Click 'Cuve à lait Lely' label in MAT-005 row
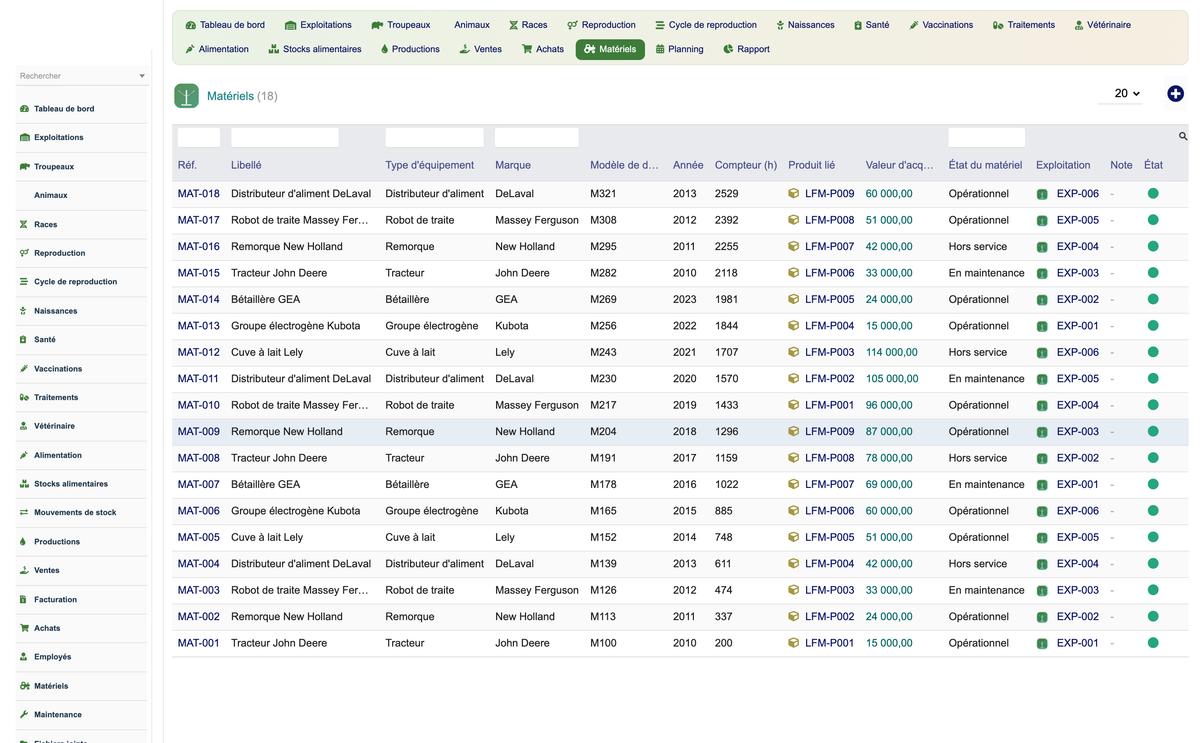Image resolution: width=1200 pixels, height=743 pixels. pos(267,537)
